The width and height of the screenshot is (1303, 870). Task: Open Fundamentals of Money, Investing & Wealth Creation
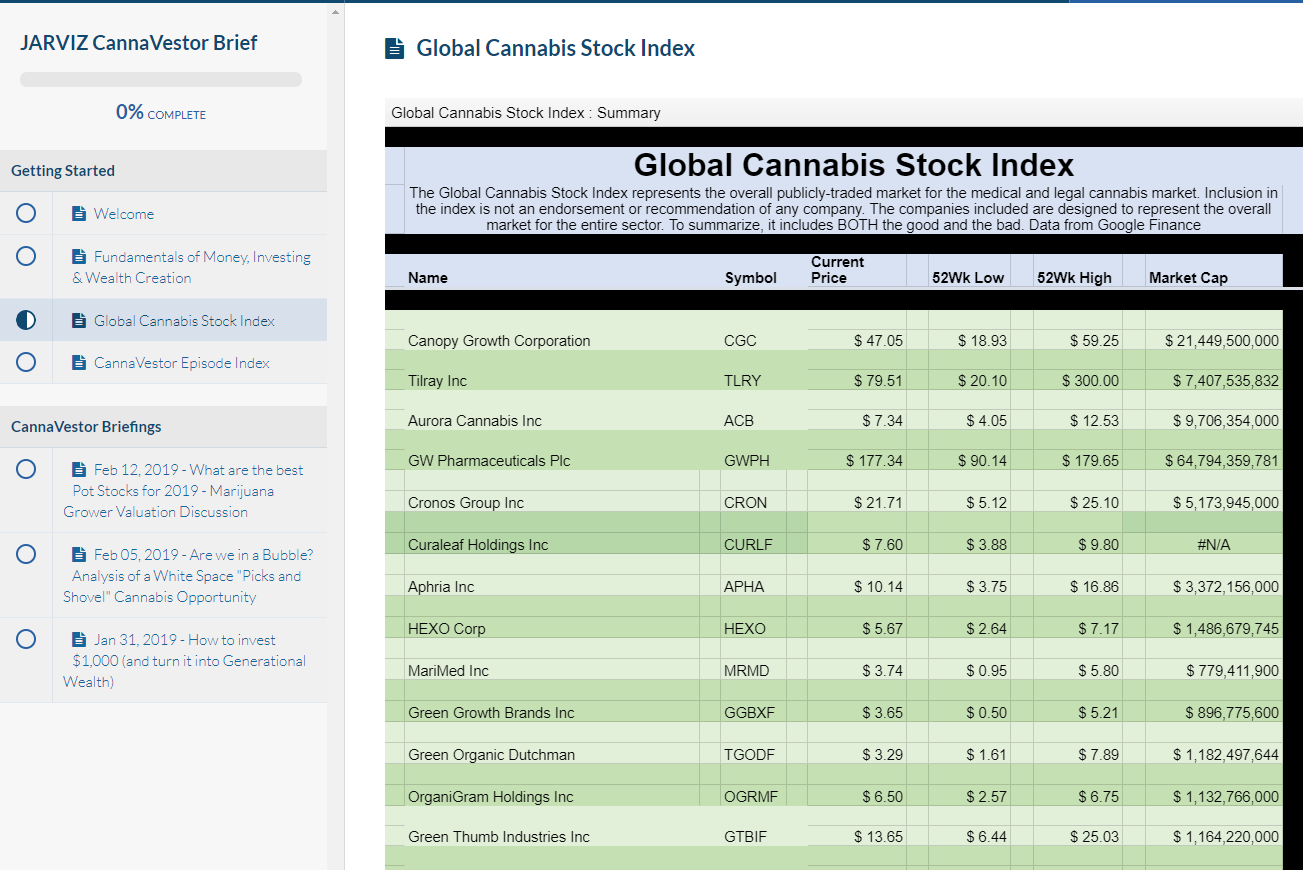191,267
